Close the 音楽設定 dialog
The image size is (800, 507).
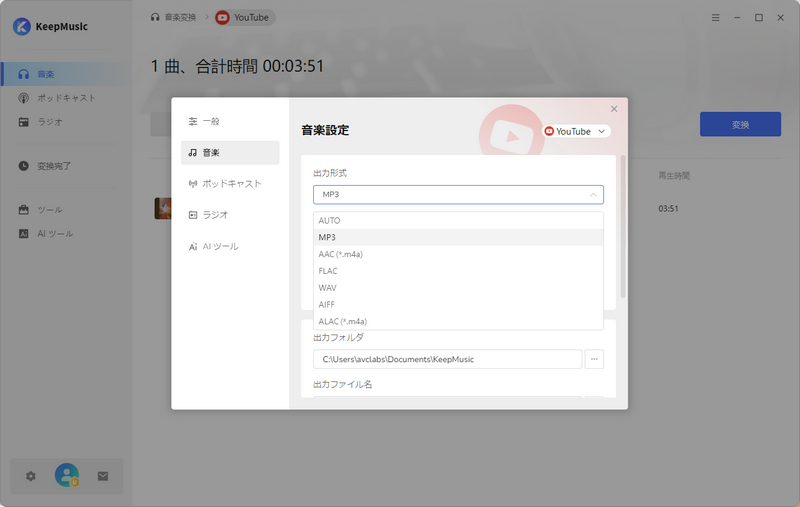pyautogui.click(x=614, y=109)
